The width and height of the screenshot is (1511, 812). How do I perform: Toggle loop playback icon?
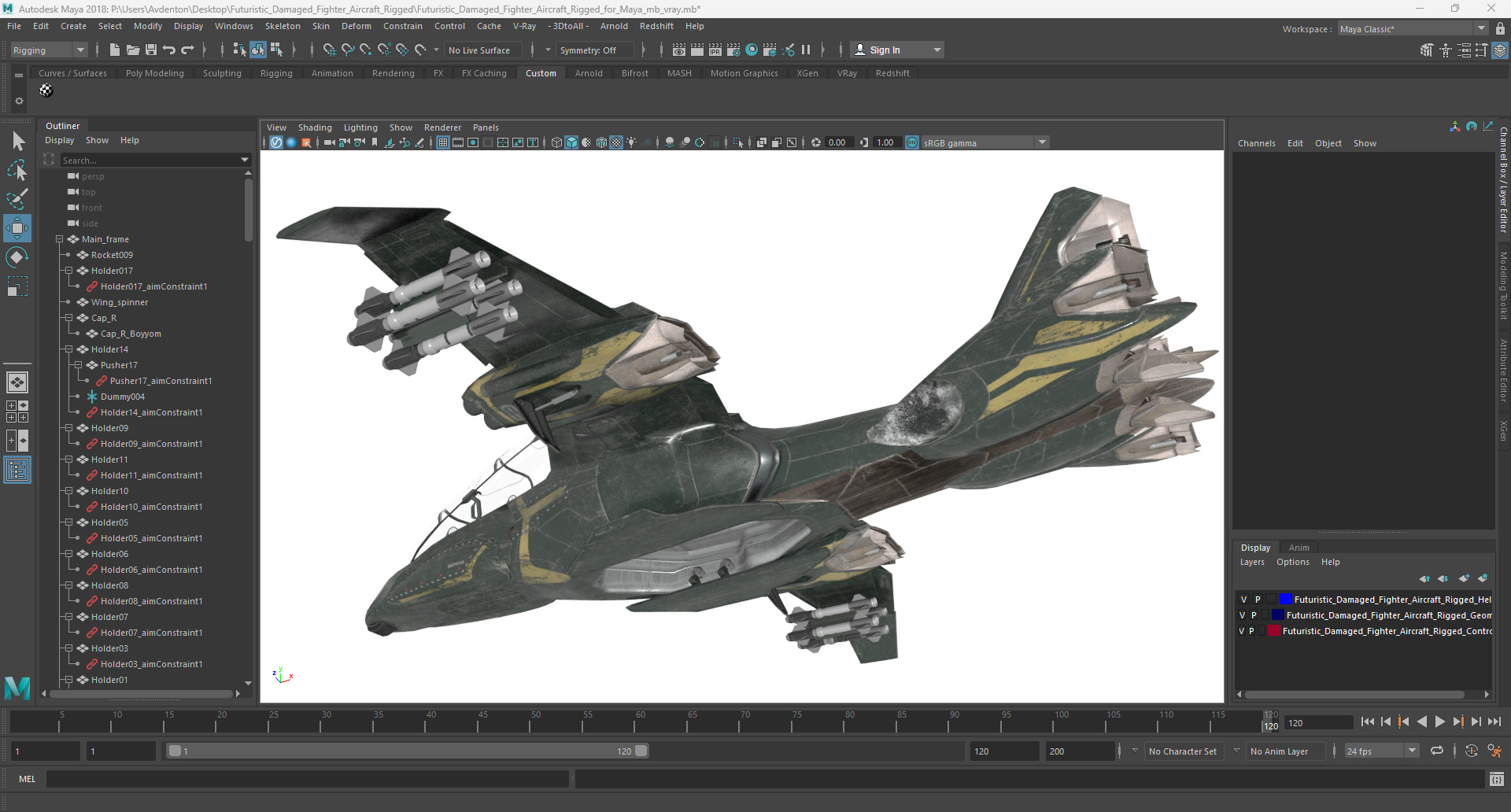point(1437,751)
